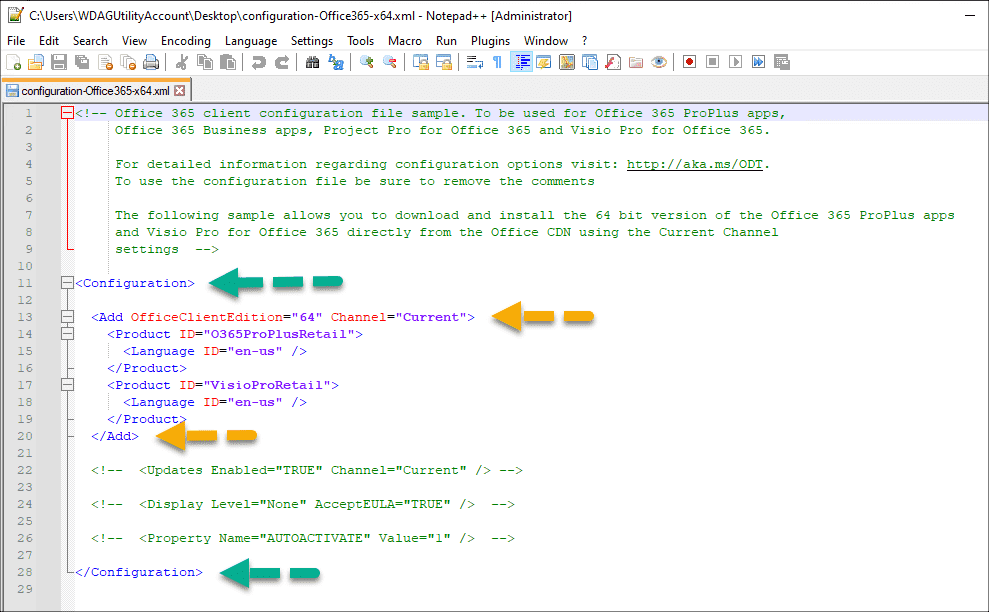
Task: Collapse the Add block on line 13
Action: (67, 317)
